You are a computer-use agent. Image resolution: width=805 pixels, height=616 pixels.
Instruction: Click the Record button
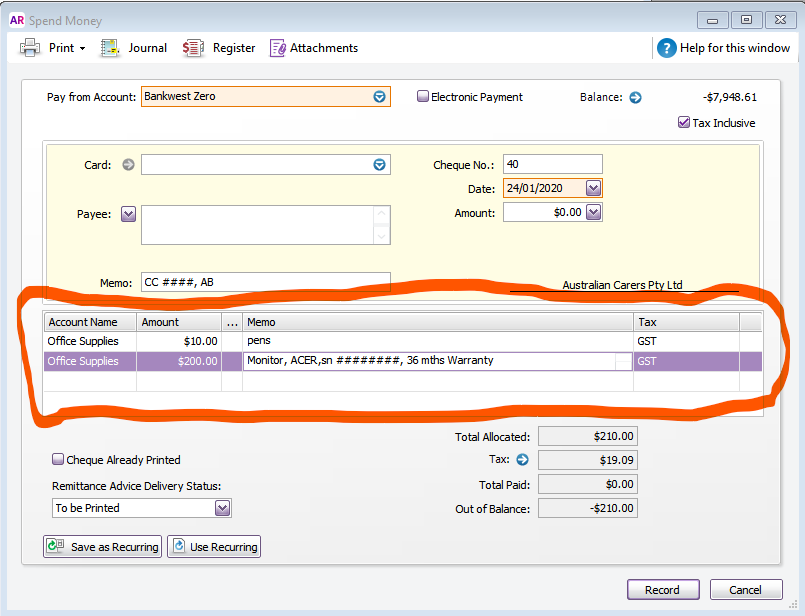tap(662, 590)
